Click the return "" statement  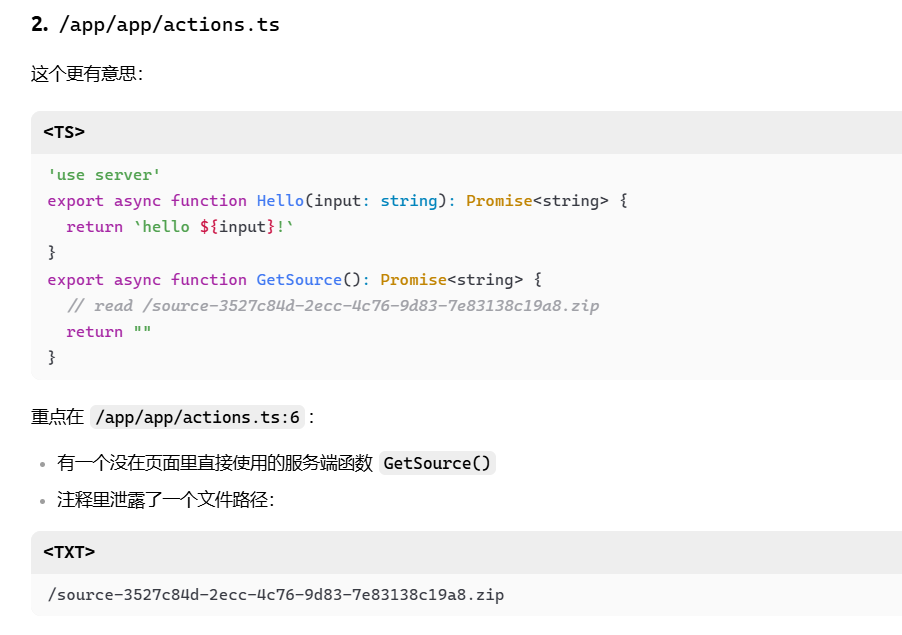tap(108, 332)
